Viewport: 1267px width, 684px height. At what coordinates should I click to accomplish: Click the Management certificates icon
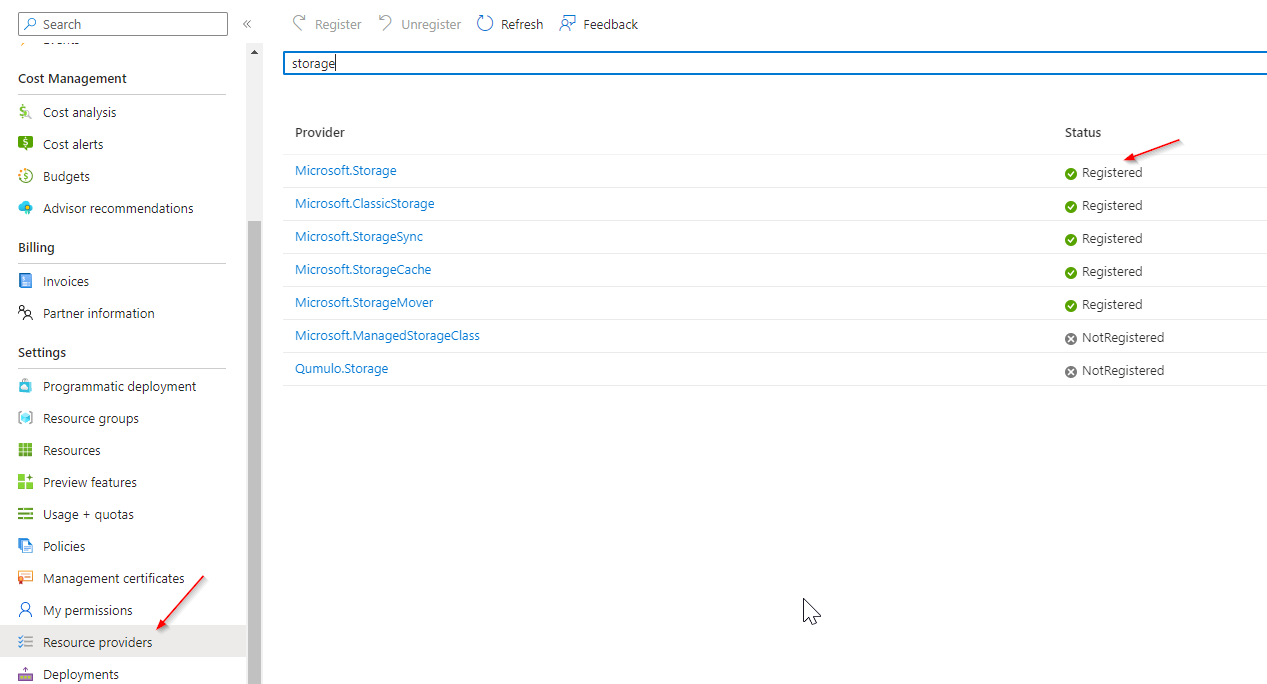[26, 578]
